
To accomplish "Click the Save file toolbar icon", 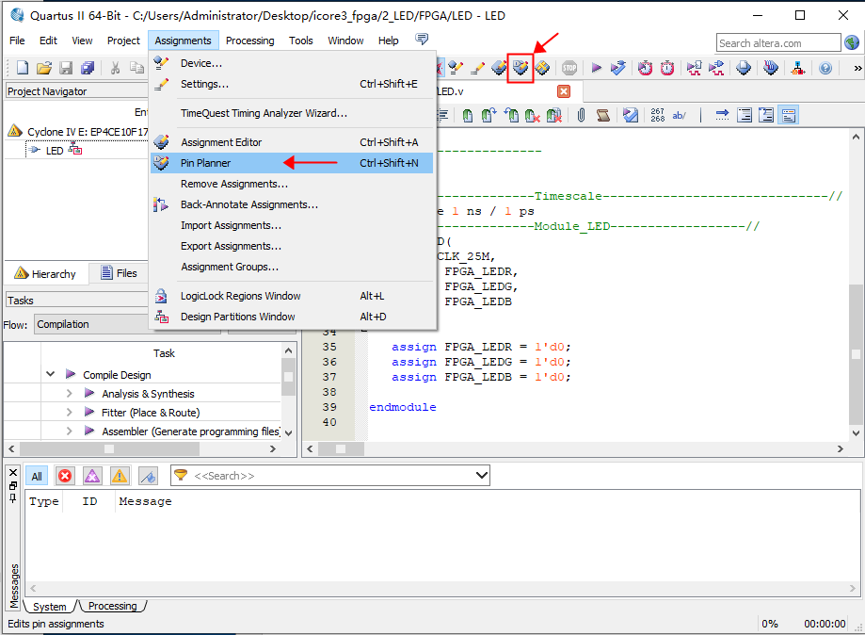I will coord(66,68).
